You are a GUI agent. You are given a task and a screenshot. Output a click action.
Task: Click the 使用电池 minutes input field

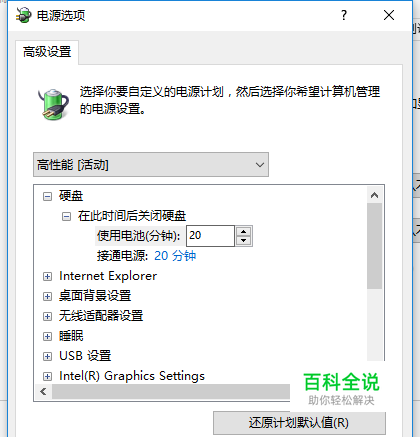[x=210, y=236]
